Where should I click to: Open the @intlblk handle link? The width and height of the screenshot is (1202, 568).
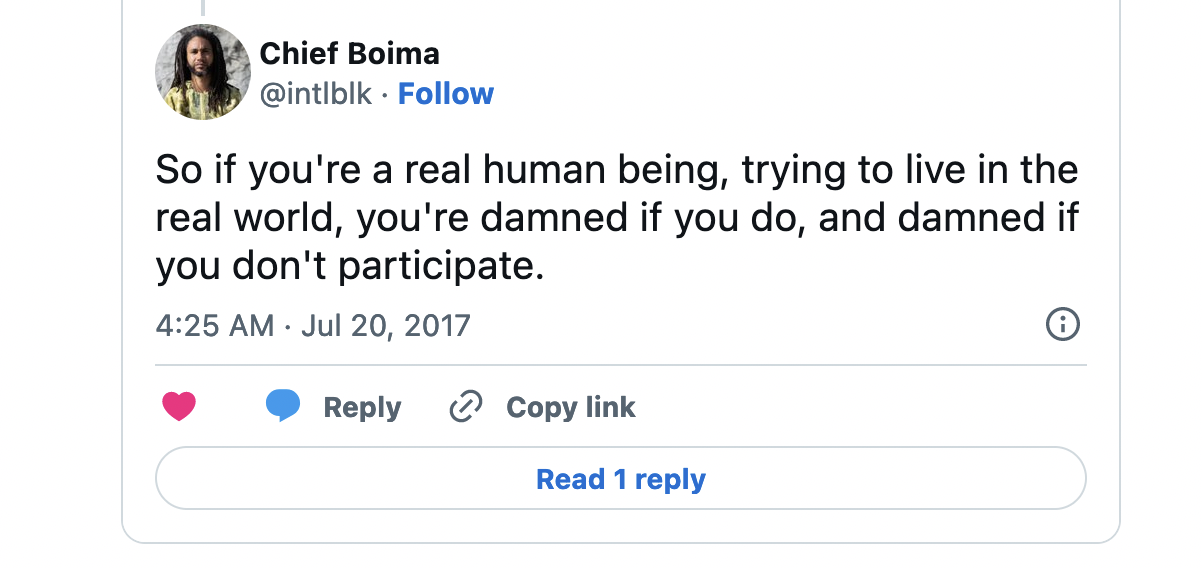coord(315,94)
